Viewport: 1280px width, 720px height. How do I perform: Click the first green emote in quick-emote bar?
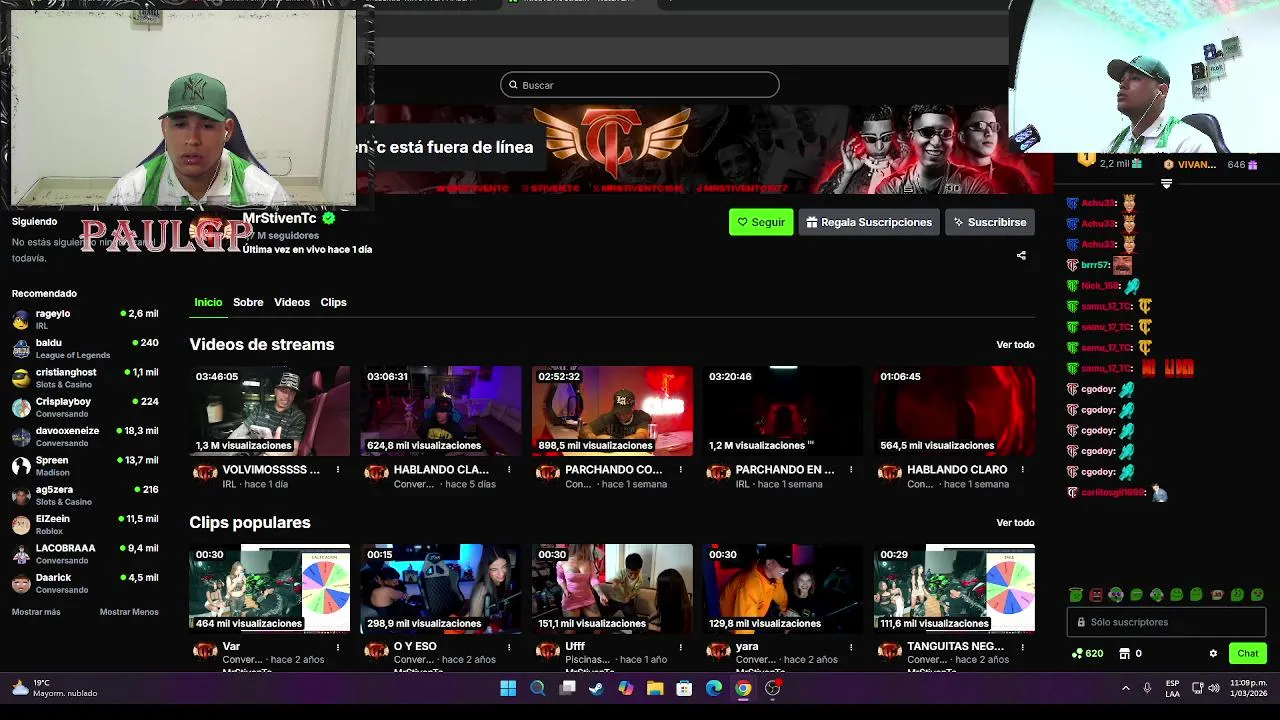point(1076,595)
